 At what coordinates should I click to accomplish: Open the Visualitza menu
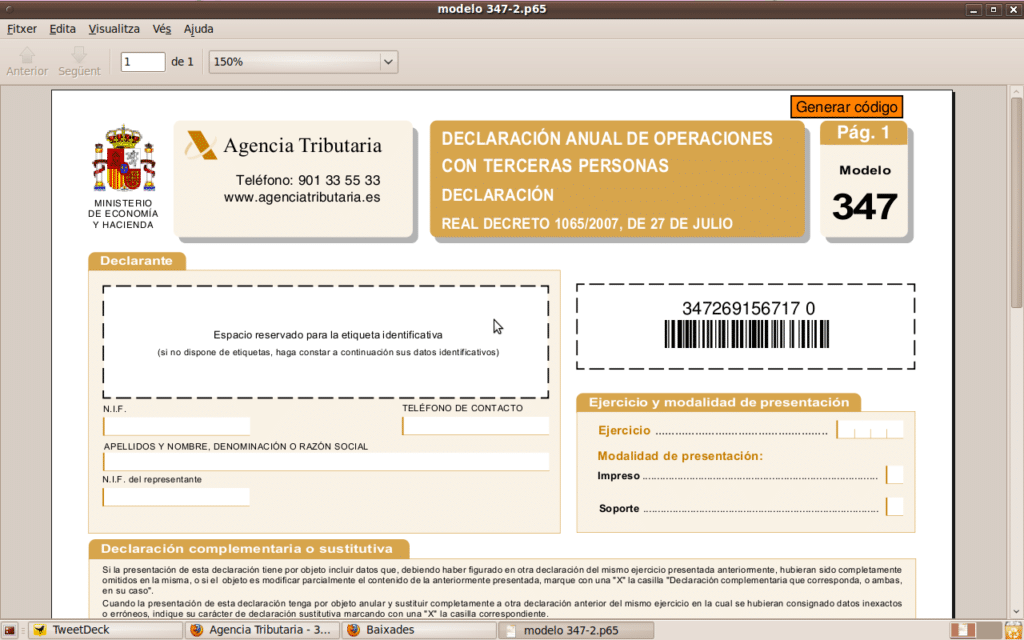(114, 29)
